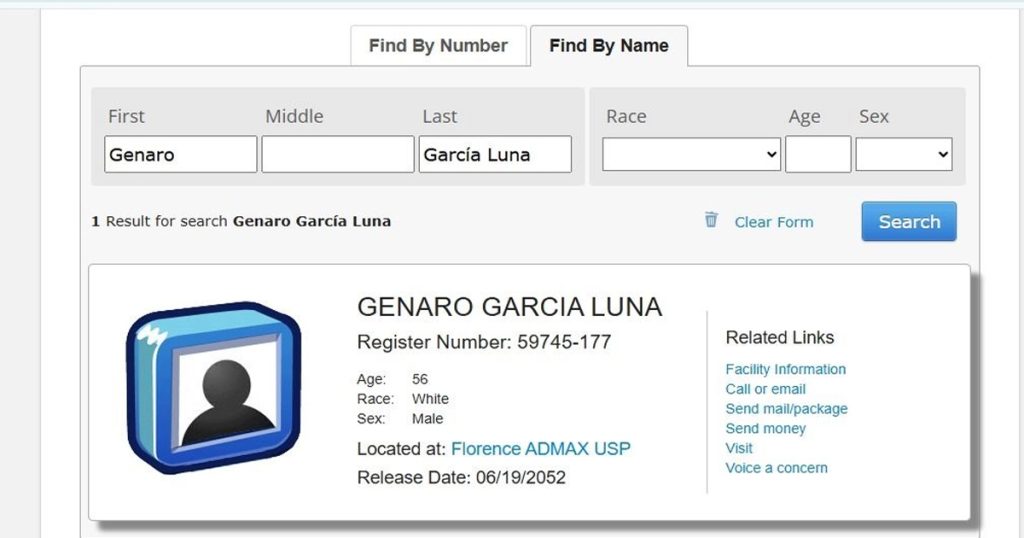Open the Race dropdown

pos(691,155)
